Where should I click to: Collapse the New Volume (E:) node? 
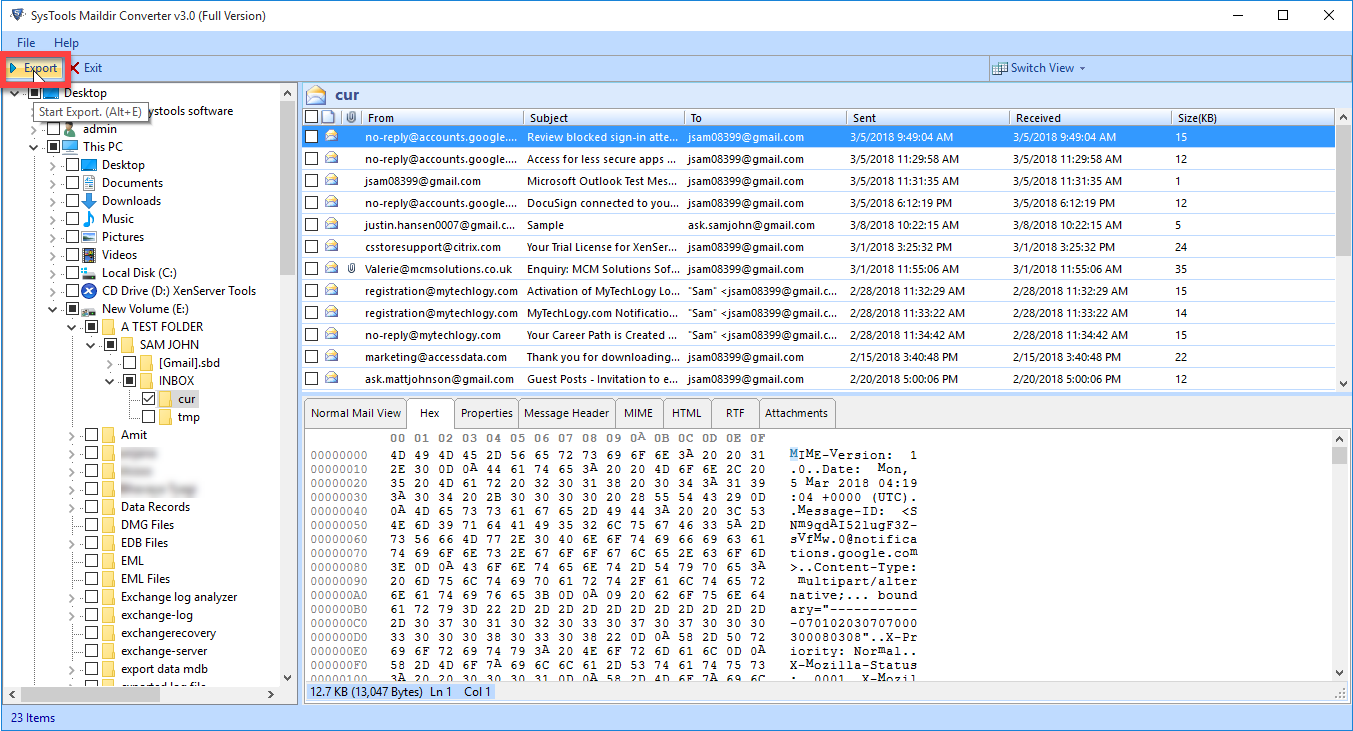click(x=53, y=308)
